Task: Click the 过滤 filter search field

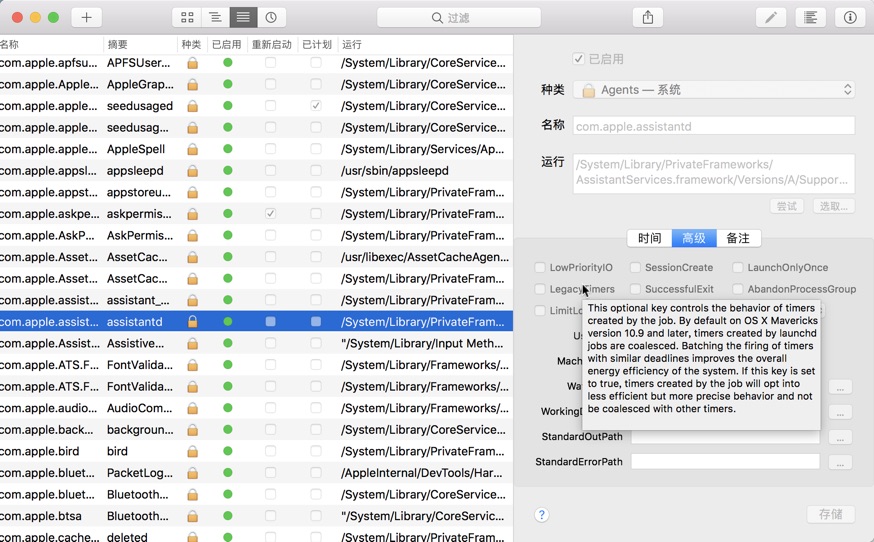Action: 459,18
